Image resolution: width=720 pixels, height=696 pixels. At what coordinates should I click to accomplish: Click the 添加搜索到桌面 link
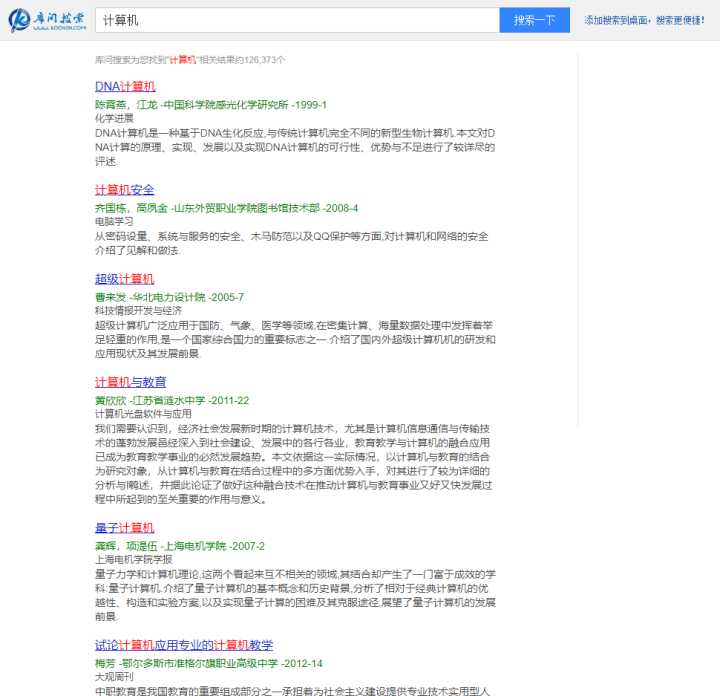point(631,20)
